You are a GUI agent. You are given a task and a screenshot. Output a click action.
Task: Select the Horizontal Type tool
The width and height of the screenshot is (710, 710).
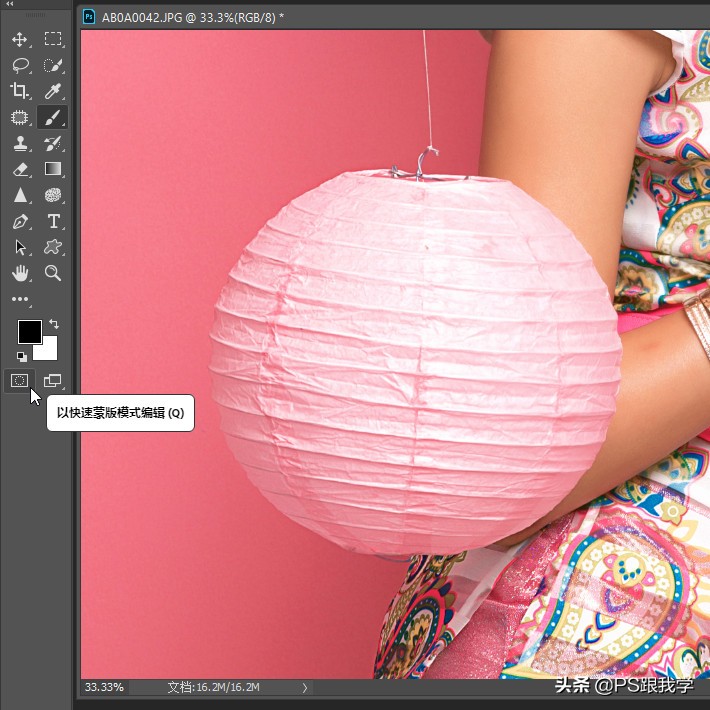pyautogui.click(x=53, y=221)
